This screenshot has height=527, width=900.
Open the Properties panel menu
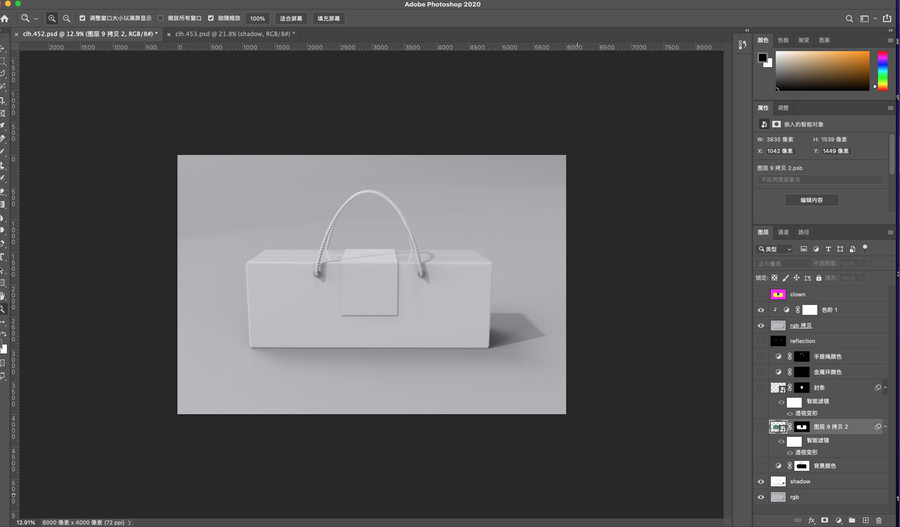(890, 108)
